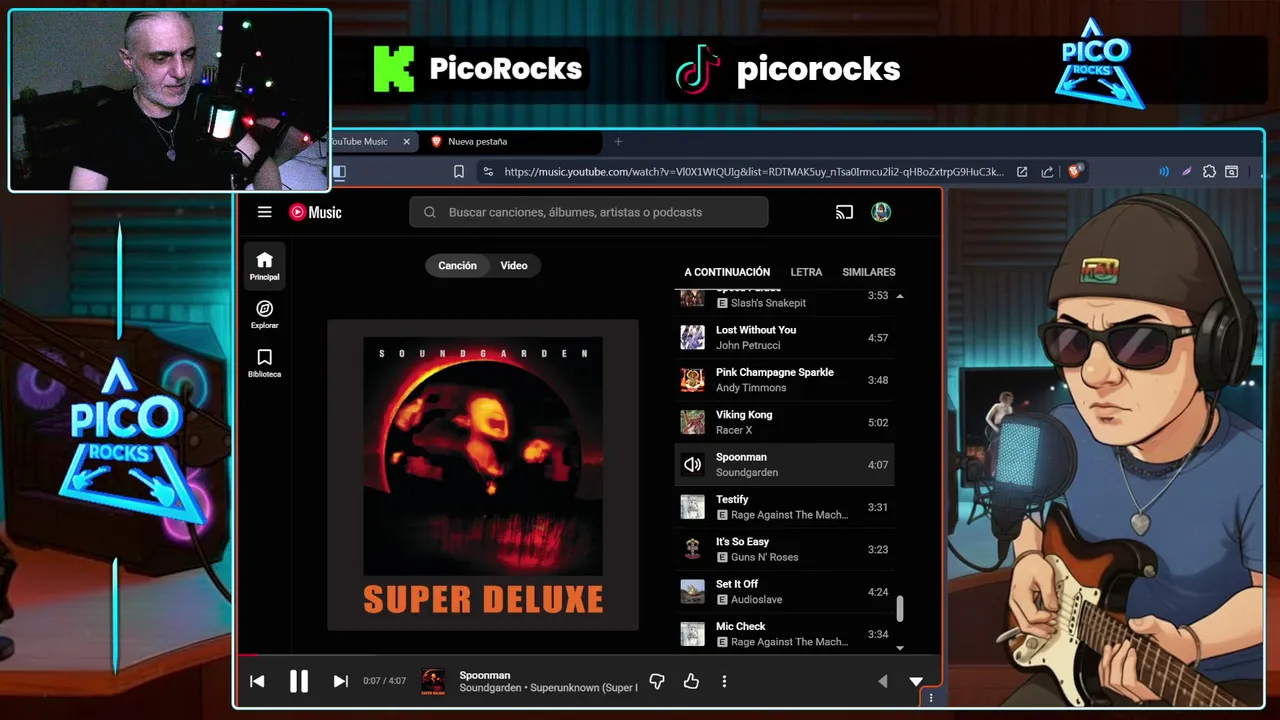Click the speaker icon on Spoonman row
The height and width of the screenshot is (720, 1280).
click(692, 464)
